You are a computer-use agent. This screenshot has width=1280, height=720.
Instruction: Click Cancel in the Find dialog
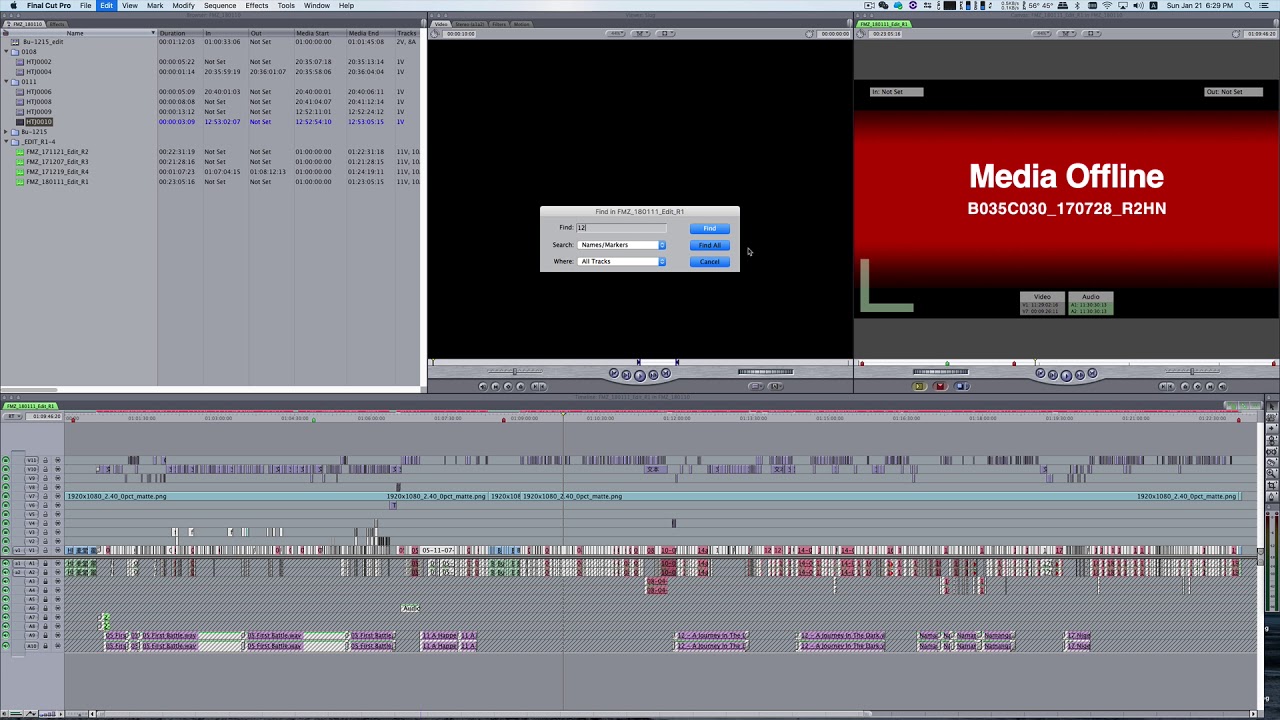tap(709, 262)
